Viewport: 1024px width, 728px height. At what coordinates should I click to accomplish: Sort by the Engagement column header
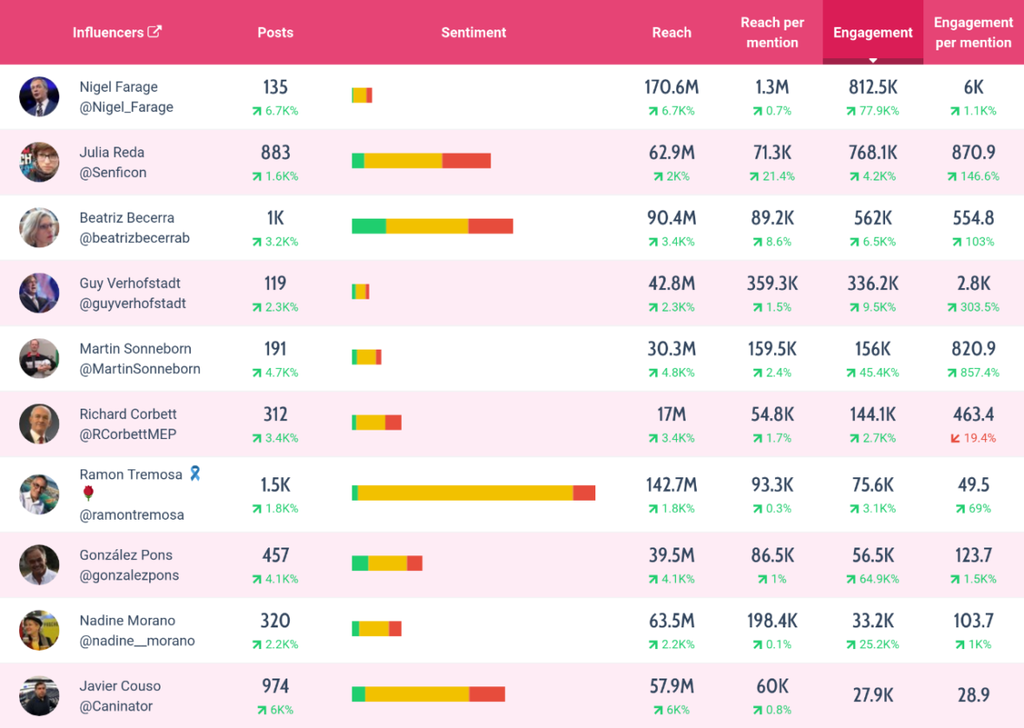click(x=872, y=32)
